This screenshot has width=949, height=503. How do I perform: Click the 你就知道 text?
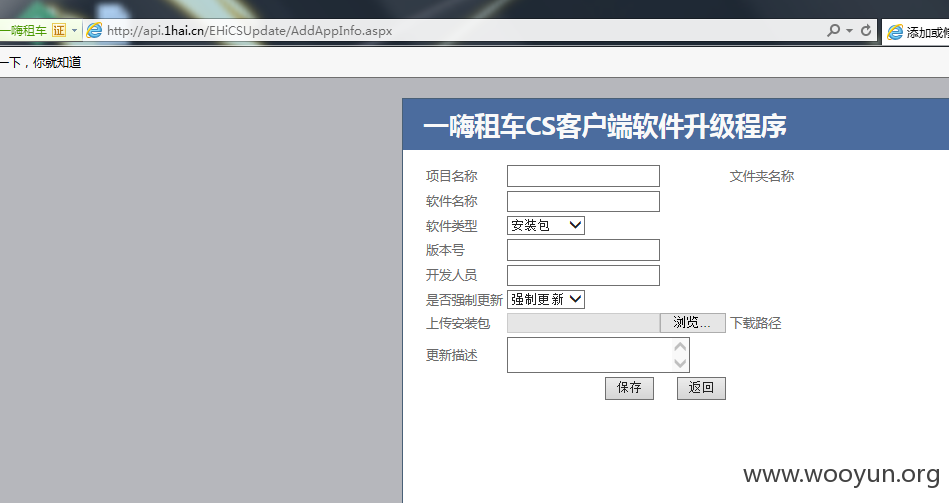pos(57,62)
